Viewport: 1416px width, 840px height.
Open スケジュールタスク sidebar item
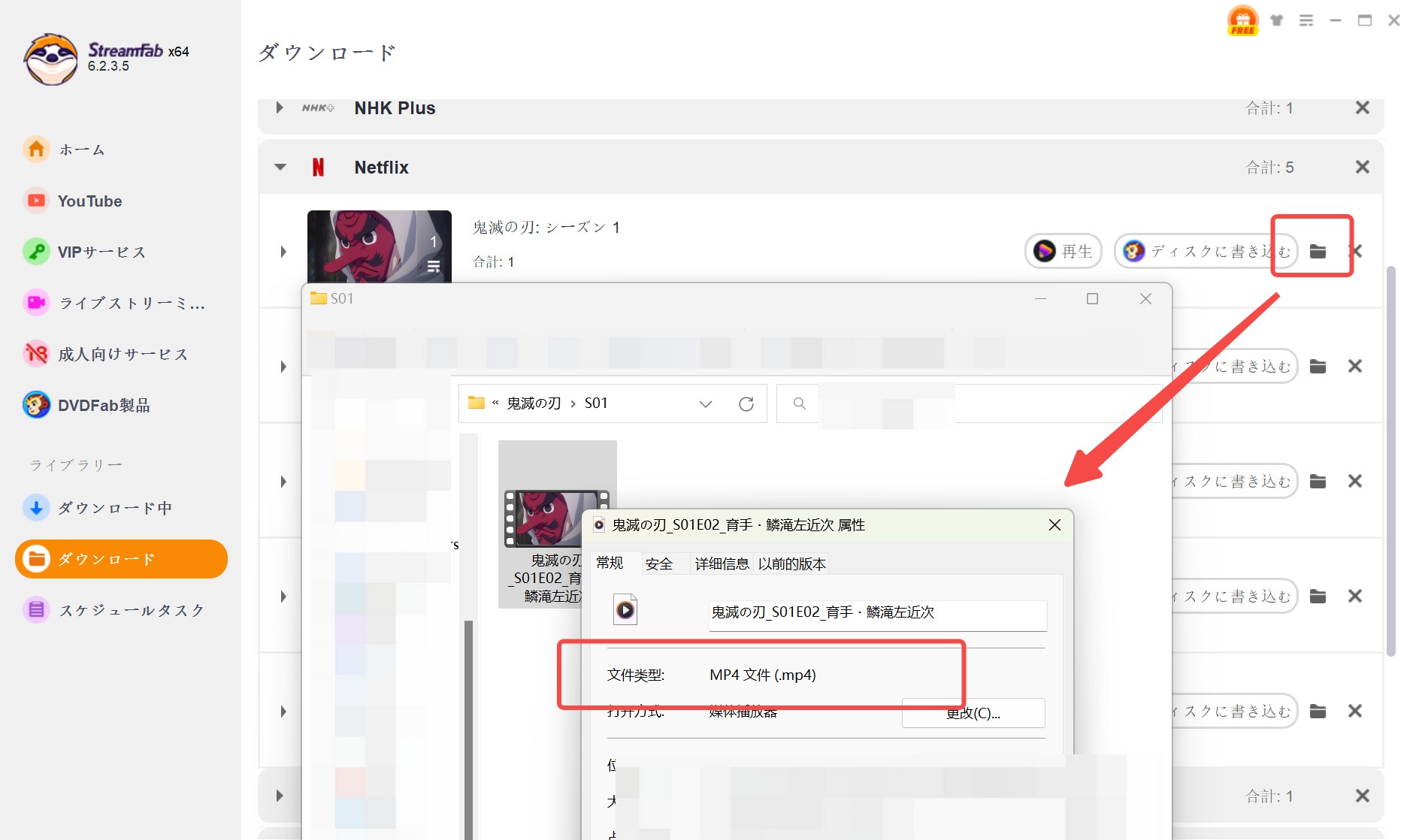point(113,610)
